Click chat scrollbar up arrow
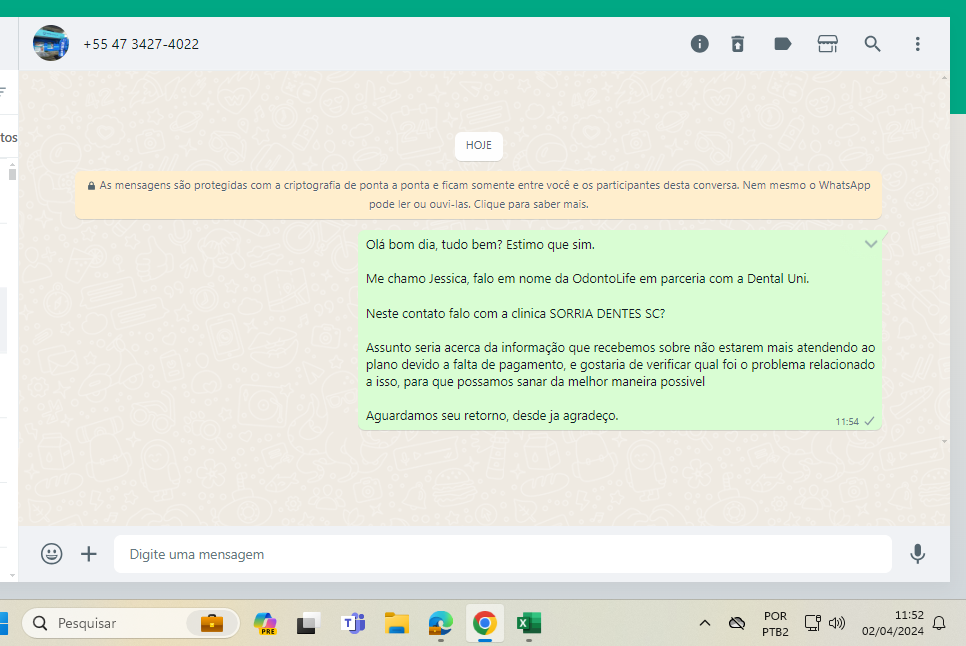The height and width of the screenshot is (646, 966). point(944,78)
